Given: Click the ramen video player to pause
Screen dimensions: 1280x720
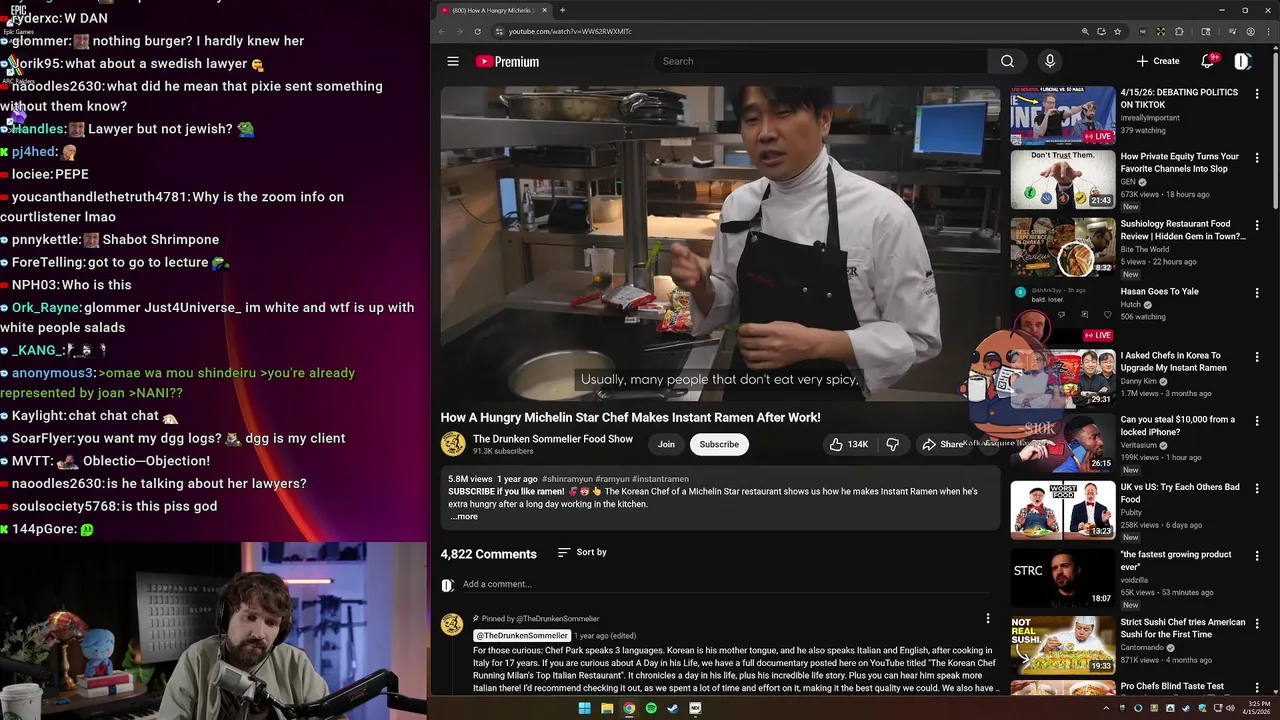Looking at the screenshot, I should 720,243.
